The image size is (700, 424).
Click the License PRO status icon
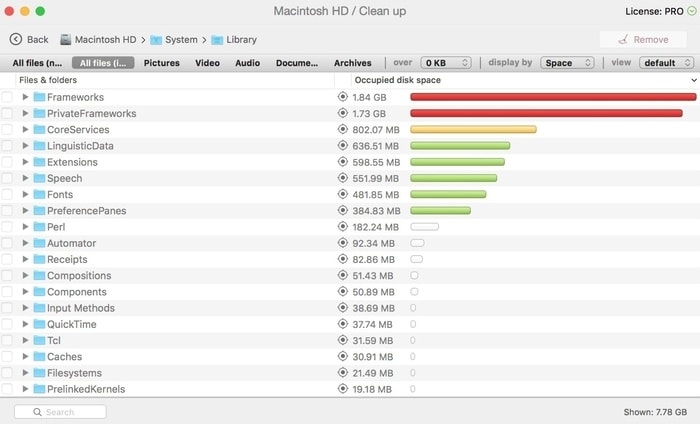[692, 11]
